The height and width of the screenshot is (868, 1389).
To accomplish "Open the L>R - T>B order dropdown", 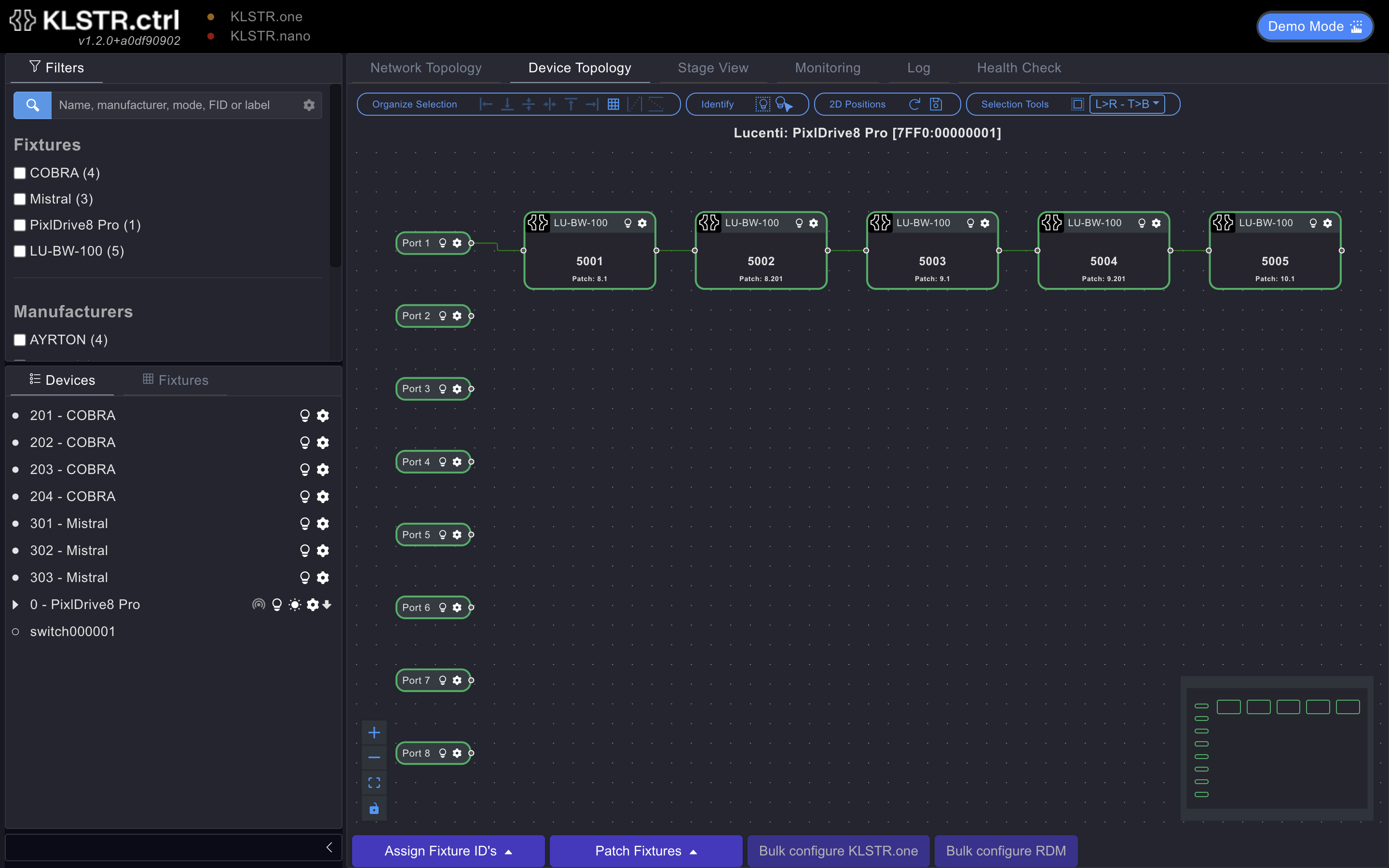I will [x=1127, y=104].
